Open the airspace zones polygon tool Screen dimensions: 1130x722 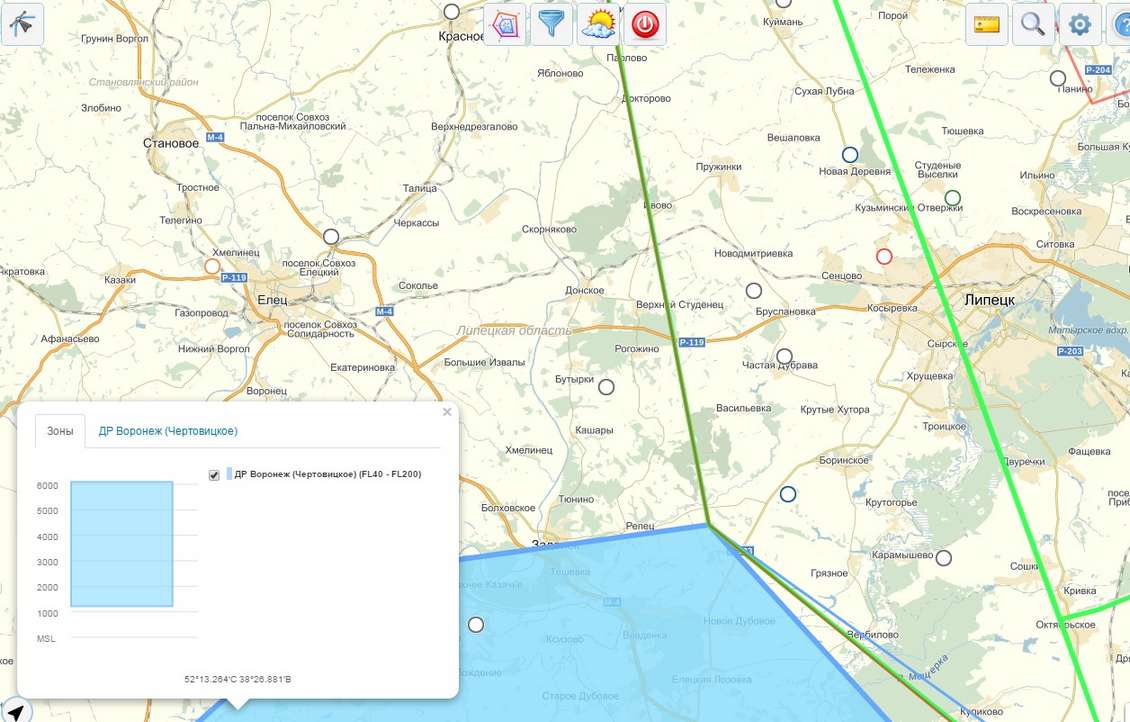click(505, 24)
